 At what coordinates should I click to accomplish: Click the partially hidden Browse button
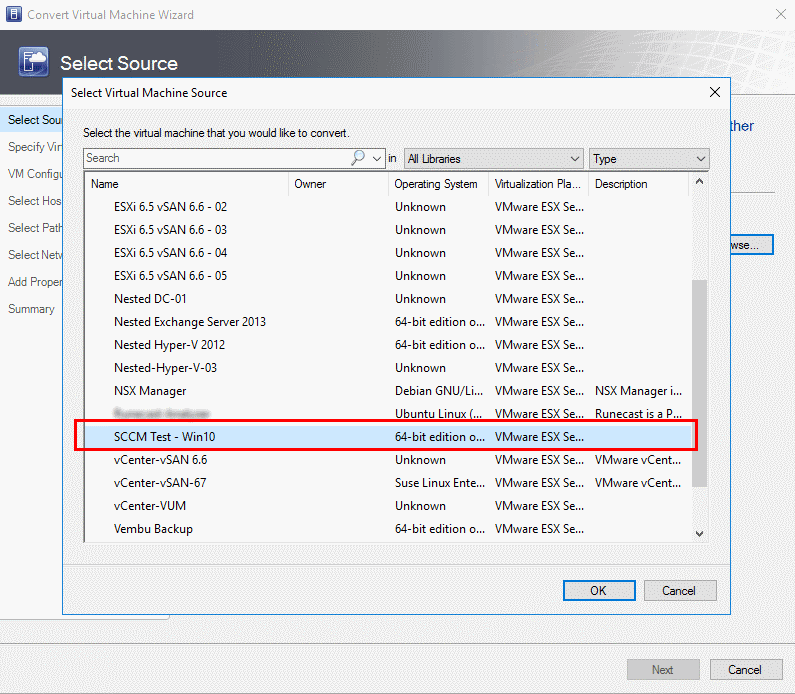click(751, 245)
